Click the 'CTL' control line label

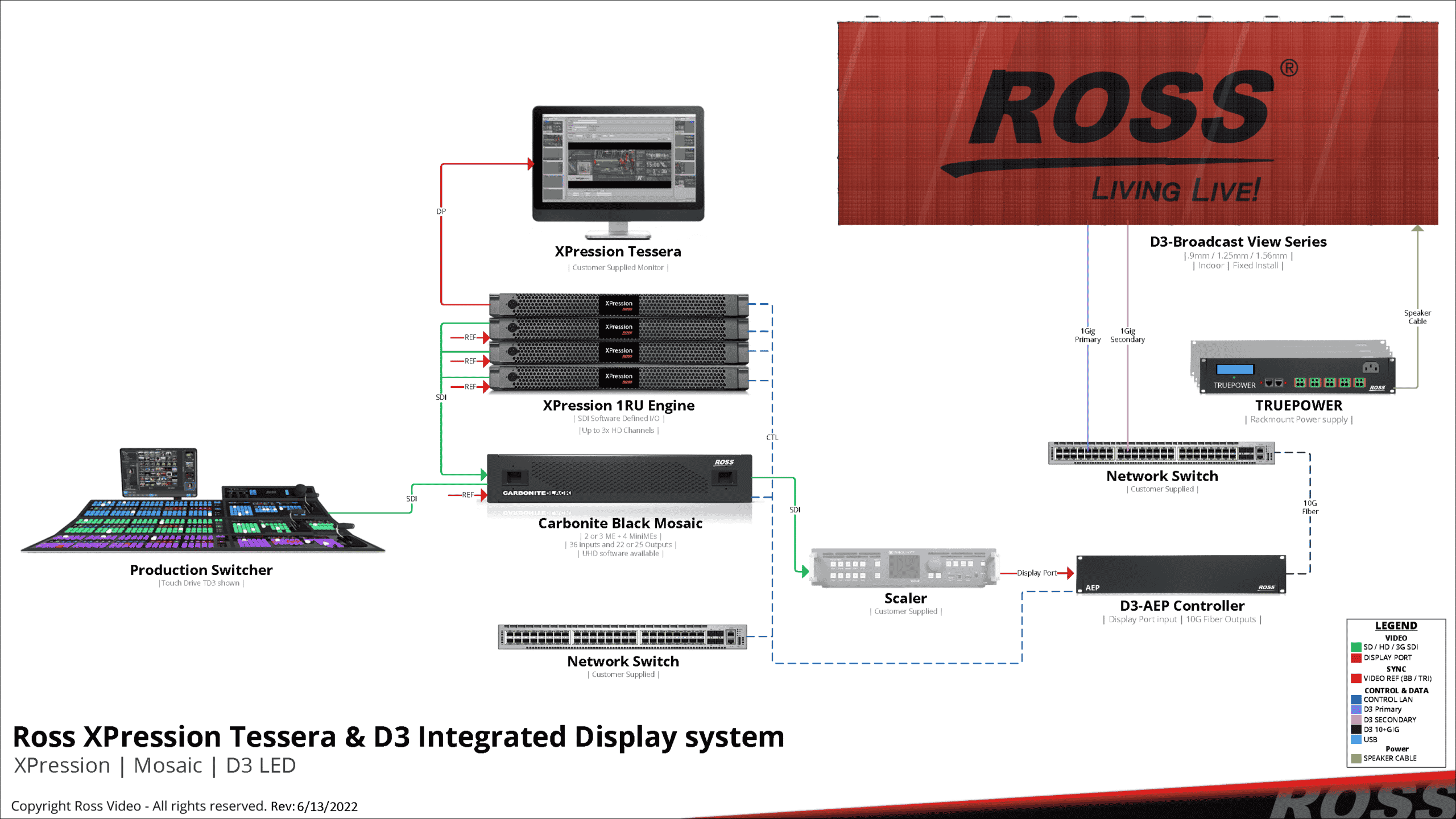tap(772, 437)
